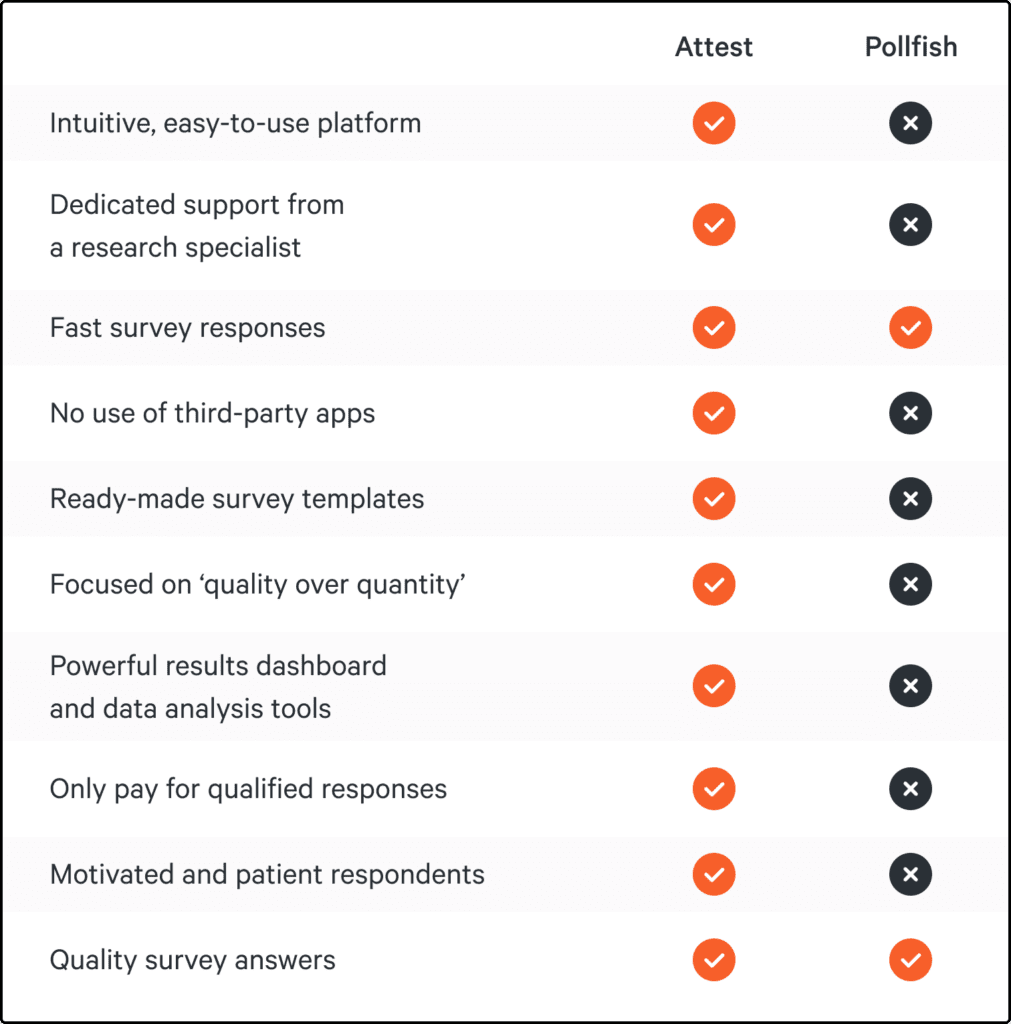Click Attest checkmark for intuitive easy-to-use platform
The image size is (1011, 1024).
click(714, 123)
